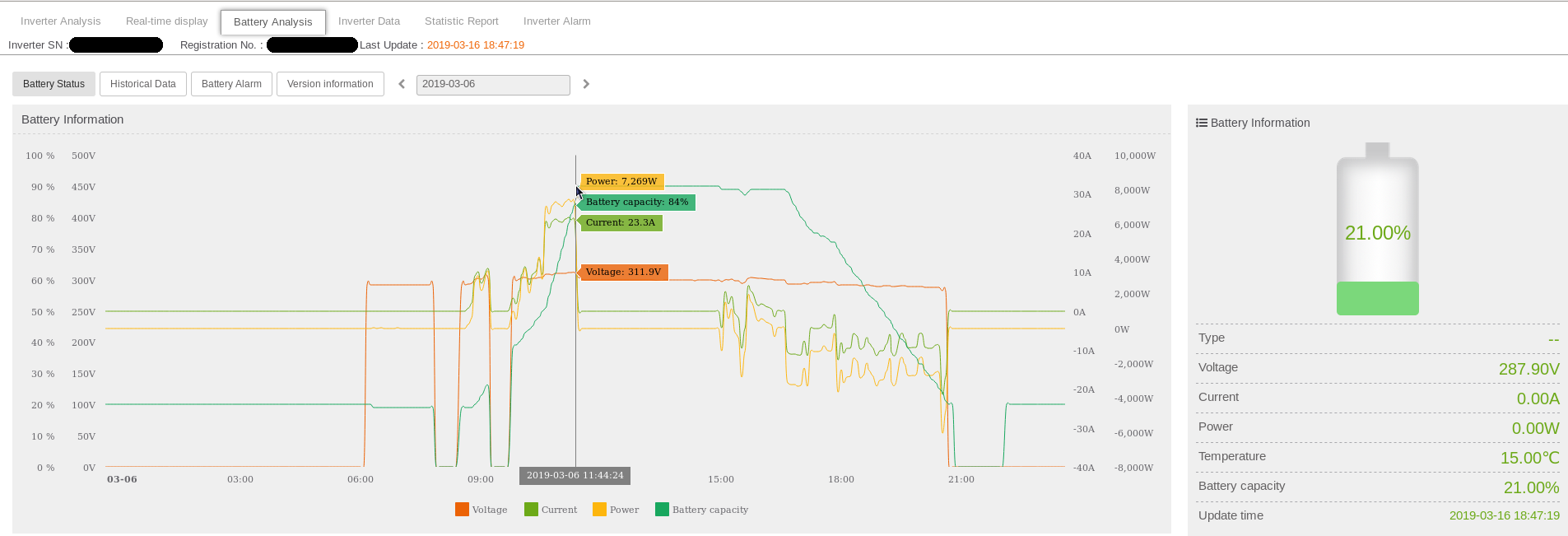The height and width of the screenshot is (536, 1568).
Task: Open Historical Data view
Action: (x=143, y=84)
